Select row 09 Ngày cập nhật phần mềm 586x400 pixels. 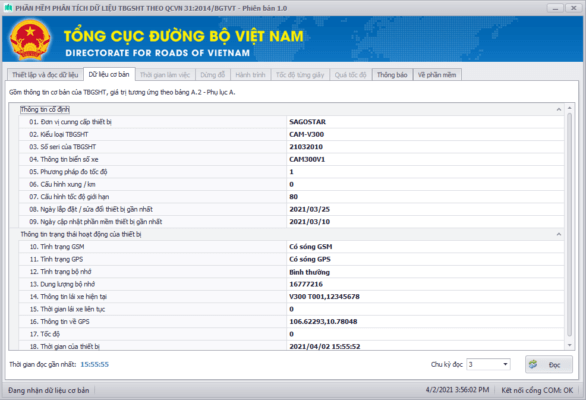click(x=292, y=222)
